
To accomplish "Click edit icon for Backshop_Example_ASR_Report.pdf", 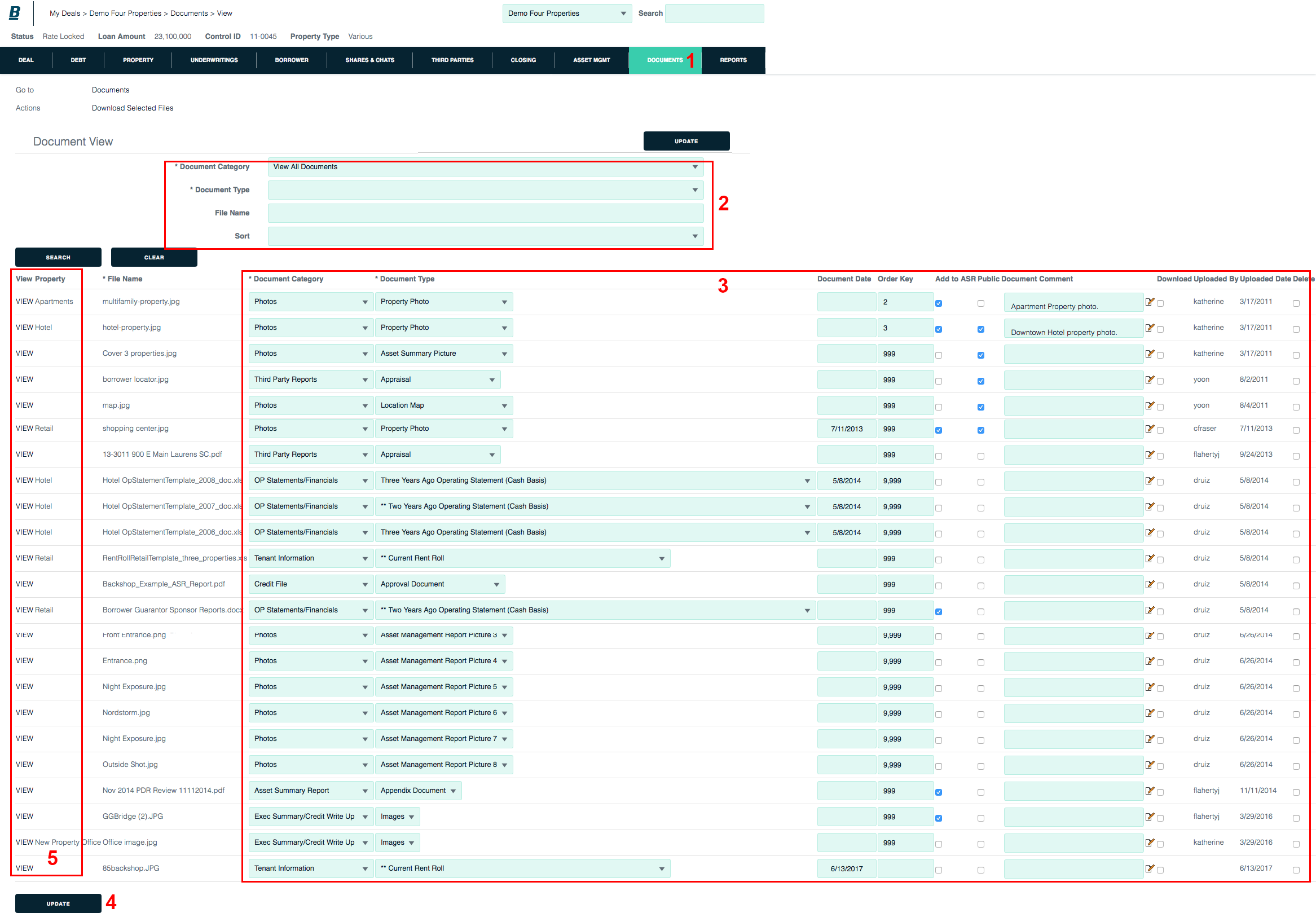I will [x=1150, y=584].
